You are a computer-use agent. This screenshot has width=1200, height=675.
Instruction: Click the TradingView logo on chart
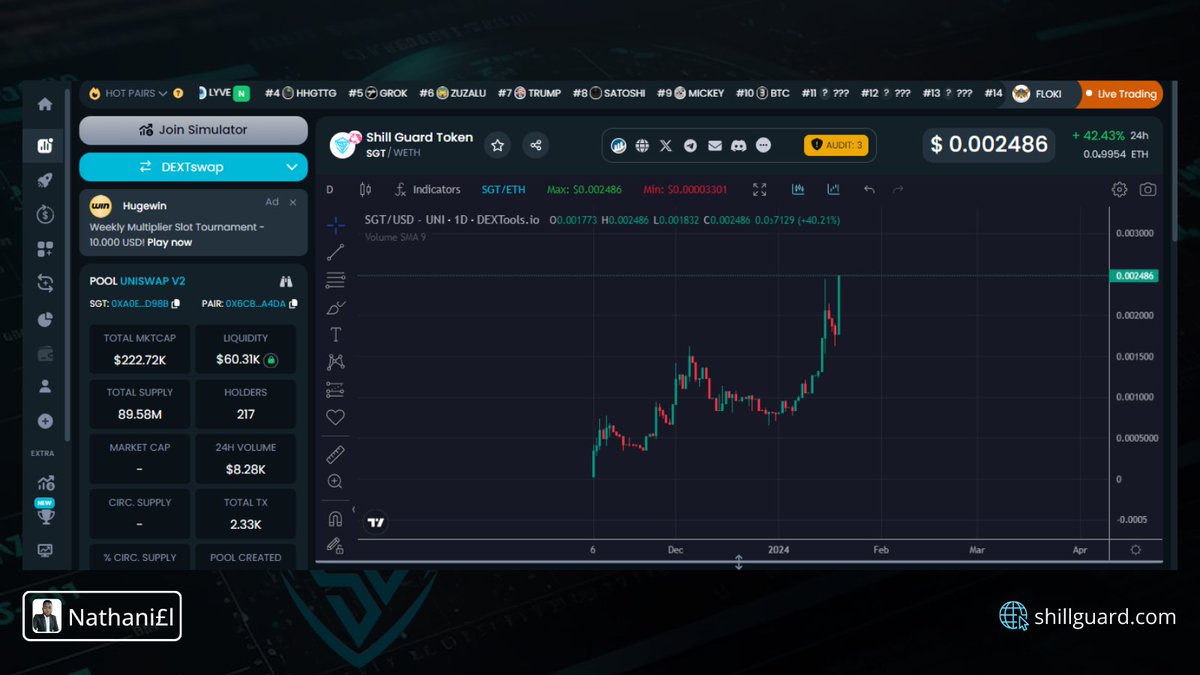[376, 521]
